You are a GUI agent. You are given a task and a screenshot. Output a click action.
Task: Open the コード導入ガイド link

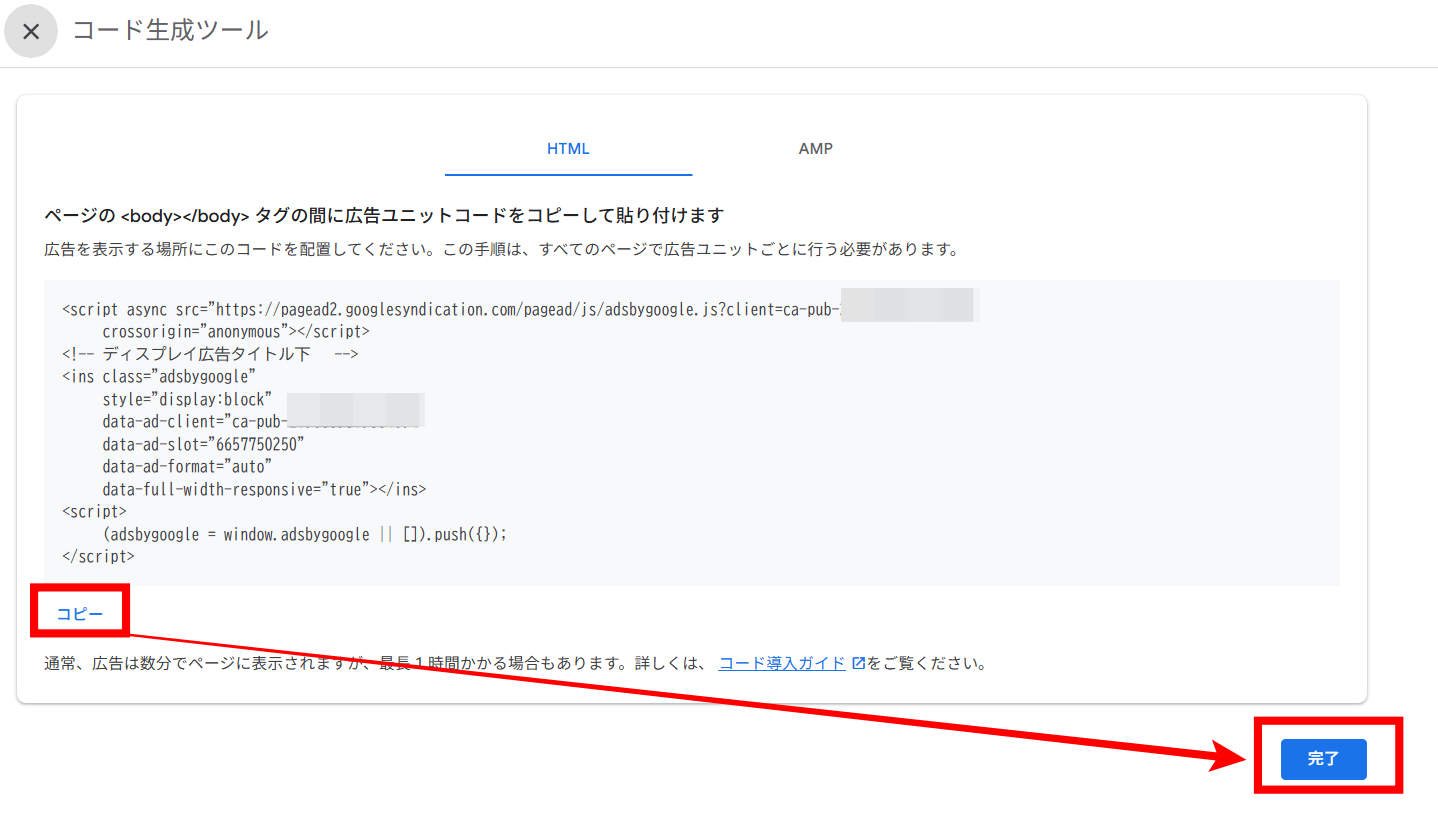(x=782, y=663)
